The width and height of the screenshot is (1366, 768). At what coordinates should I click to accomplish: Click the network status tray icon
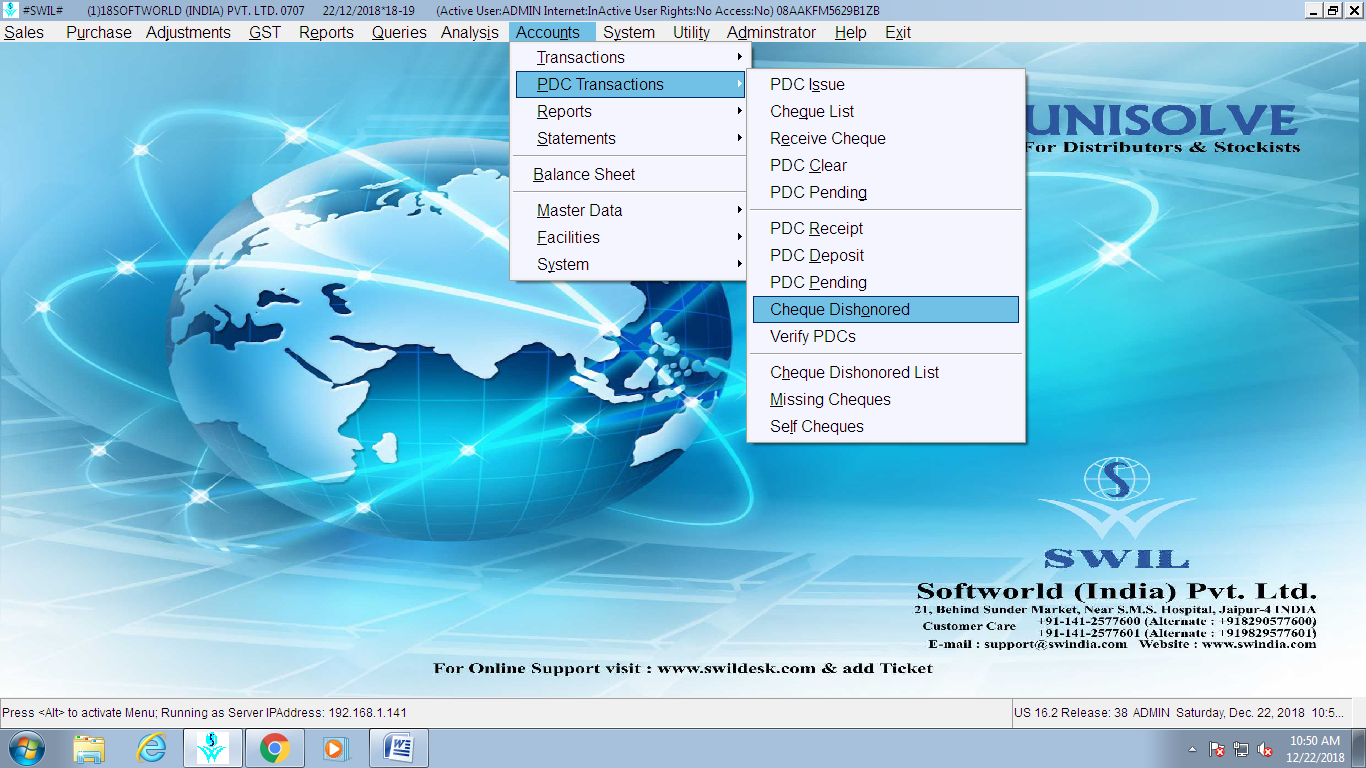point(1241,749)
